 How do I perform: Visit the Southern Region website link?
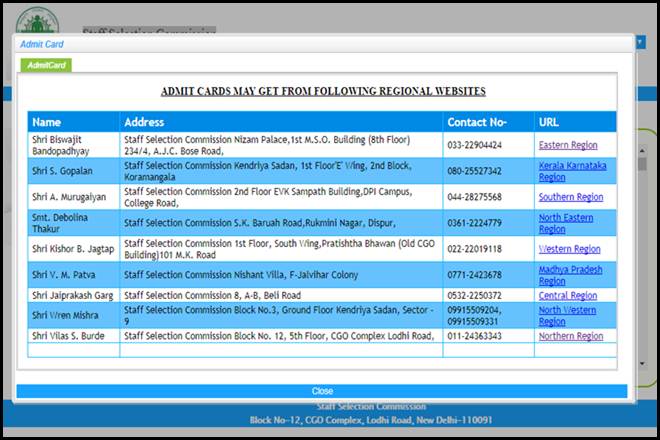coord(570,197)
